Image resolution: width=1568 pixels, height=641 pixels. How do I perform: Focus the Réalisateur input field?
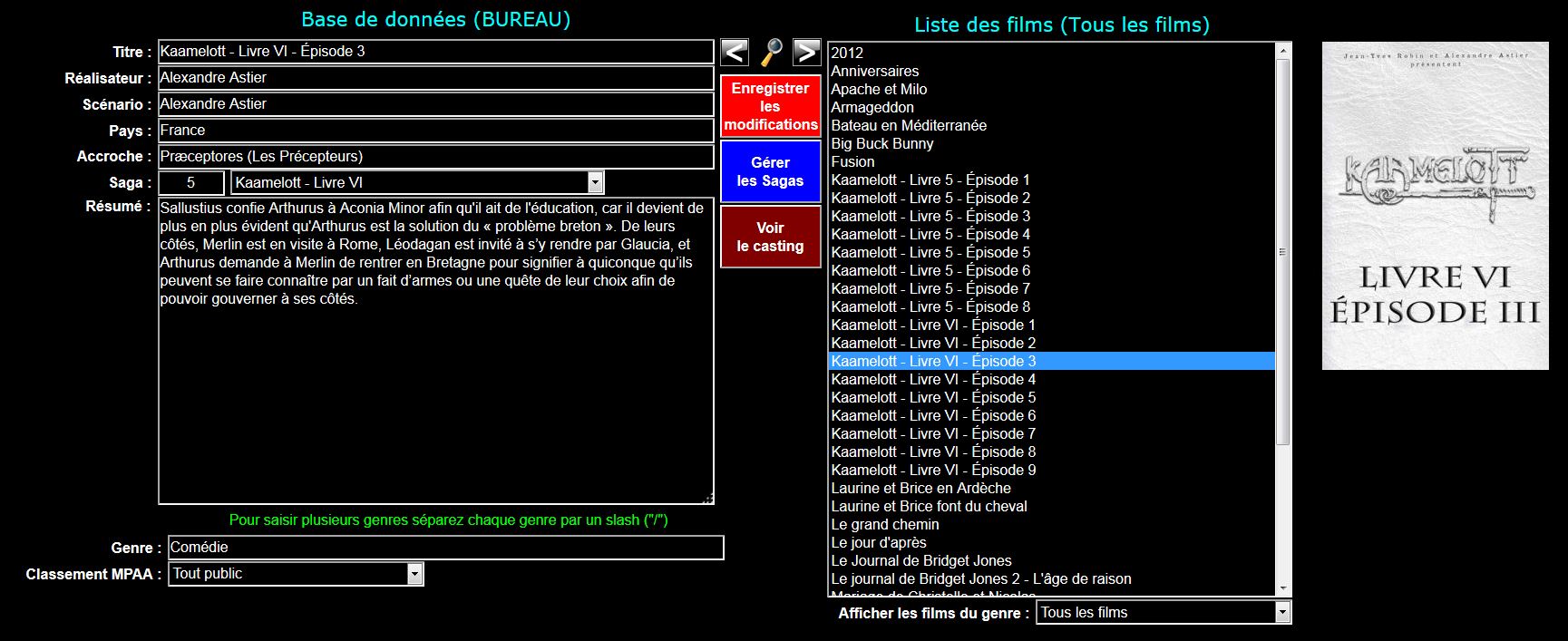pyautogui.click(x=435, y=78)
